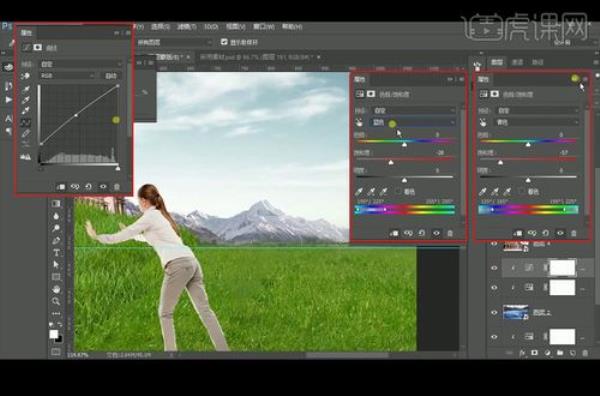Open the Window (W) menu
Viewport: 600px width, 396px height.
264,27
